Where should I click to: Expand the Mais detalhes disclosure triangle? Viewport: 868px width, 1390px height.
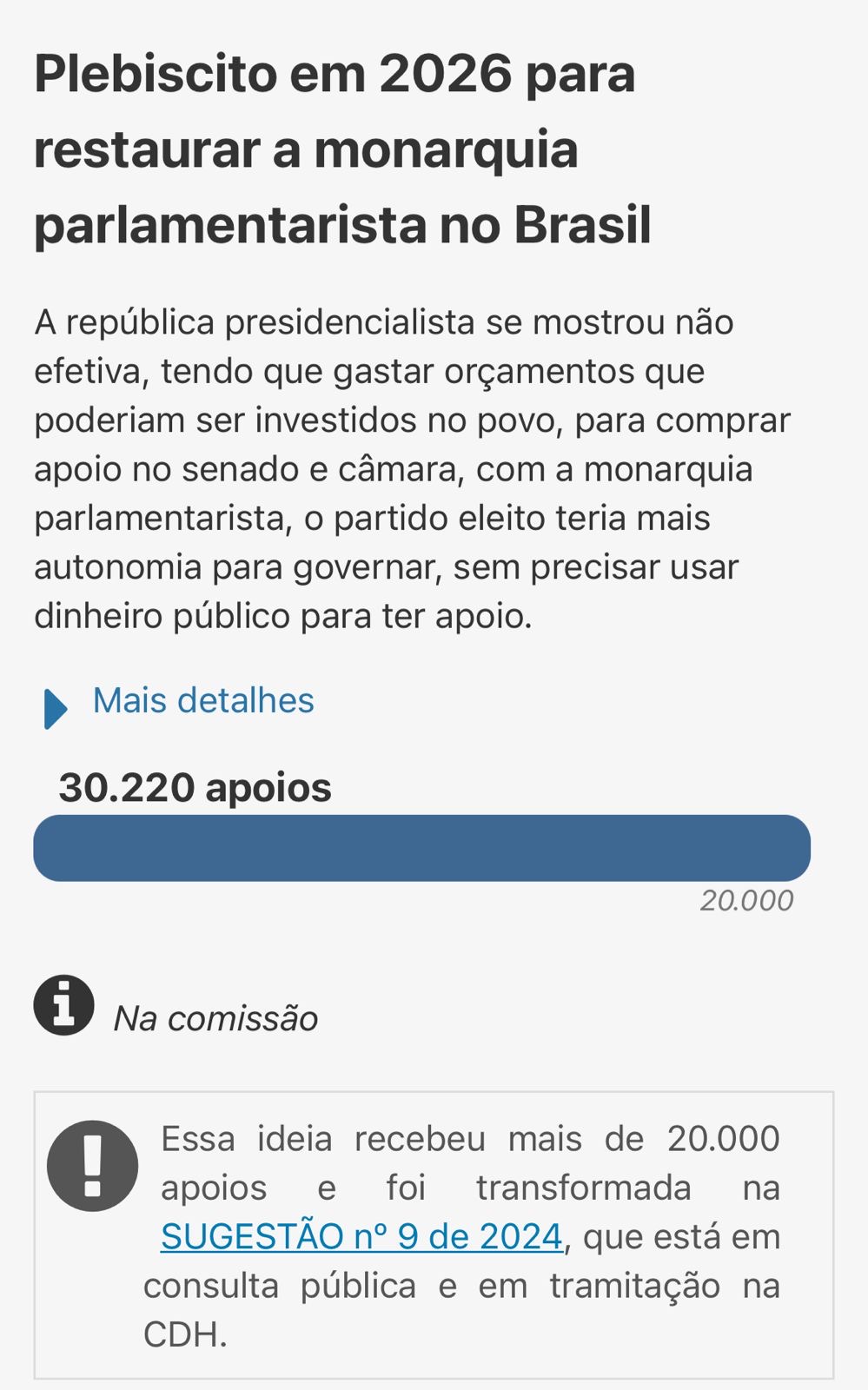click(55, 708)
